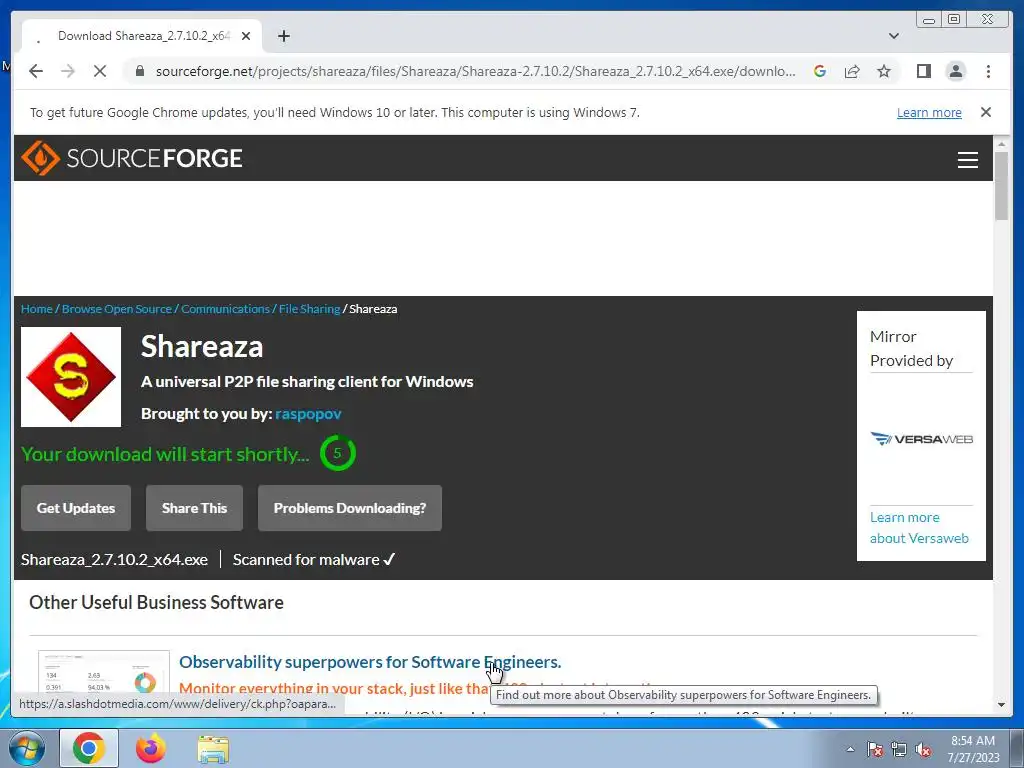Click the scrollbar up arrow
This screenshot has width=1024, height=768.
tap(1002, 143)
